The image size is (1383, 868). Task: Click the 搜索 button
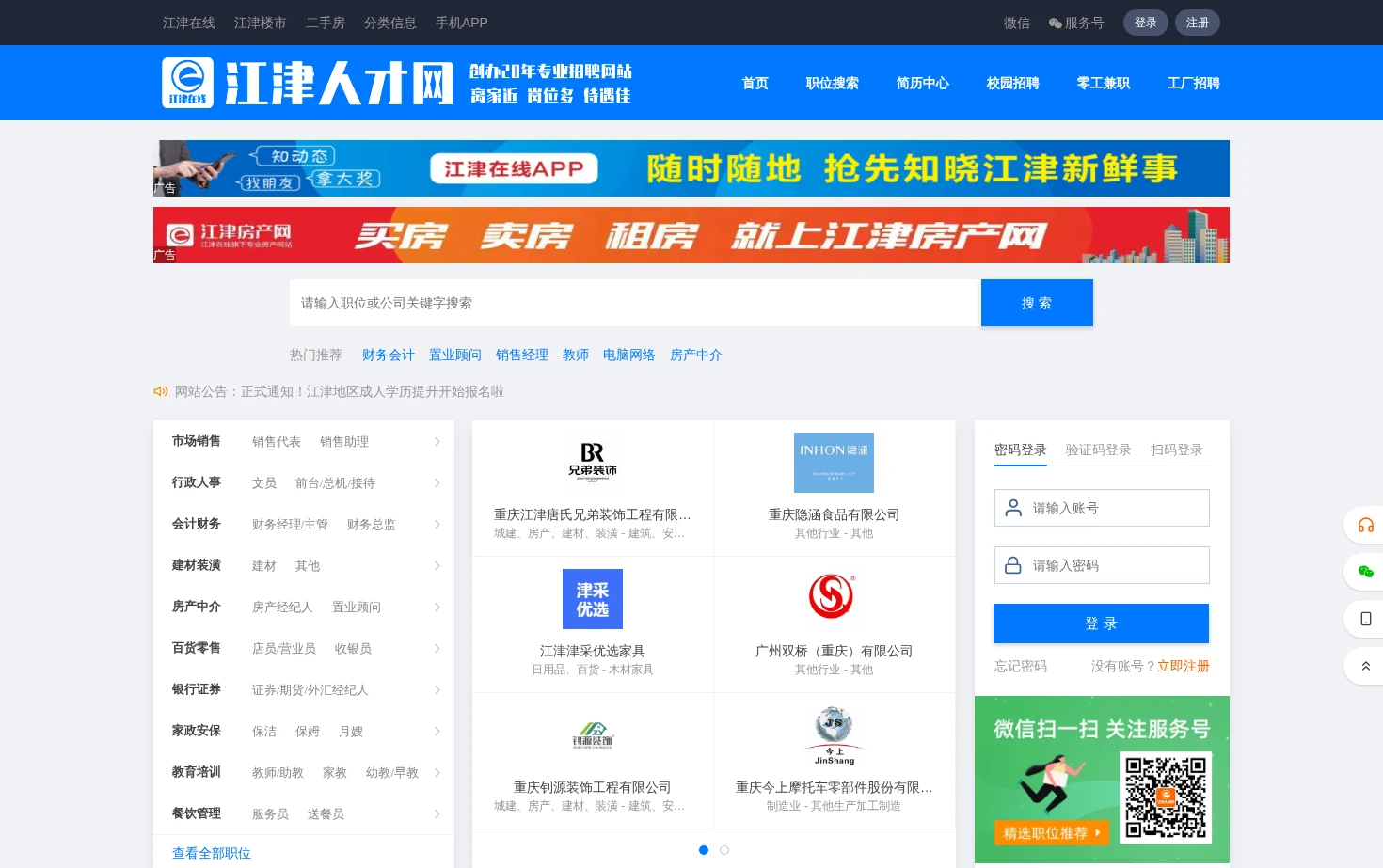(1037, 303)
